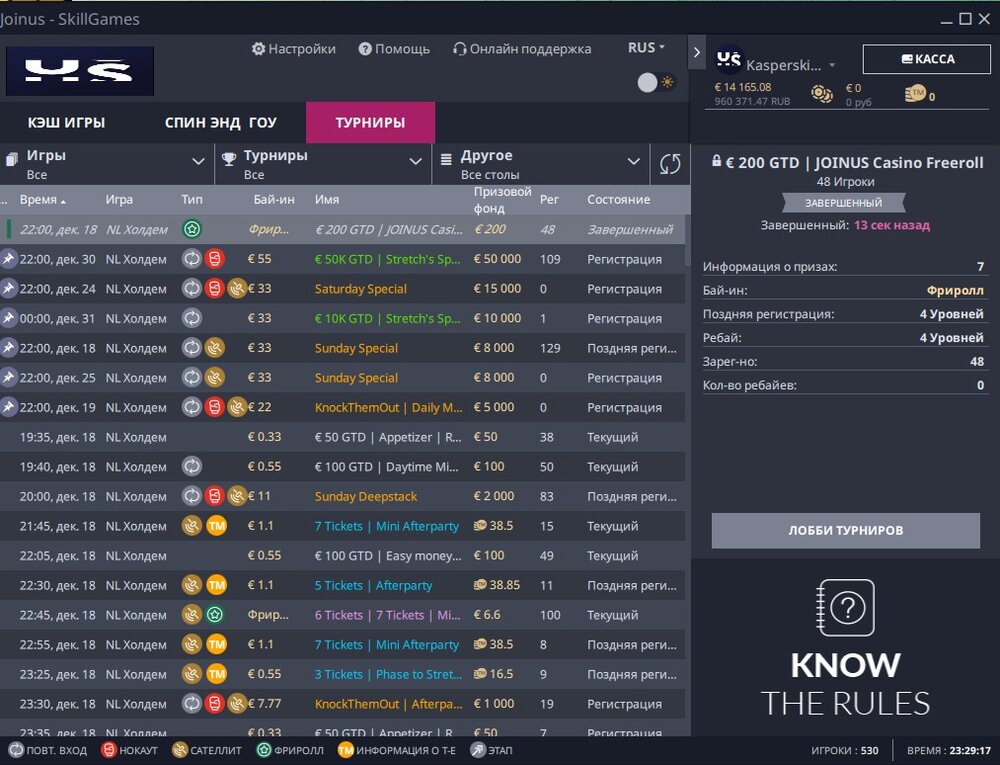Sort by Время column header

tap(42, 200)
